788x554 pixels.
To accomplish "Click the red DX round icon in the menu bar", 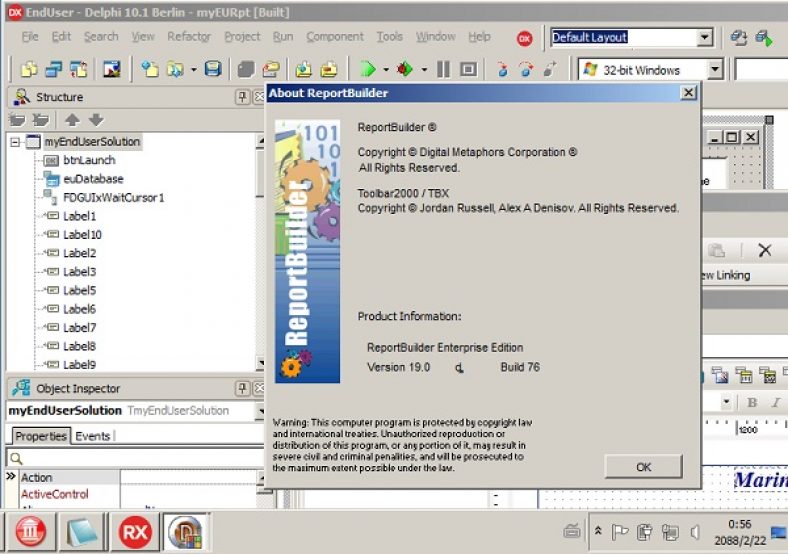I will [524, 38].
